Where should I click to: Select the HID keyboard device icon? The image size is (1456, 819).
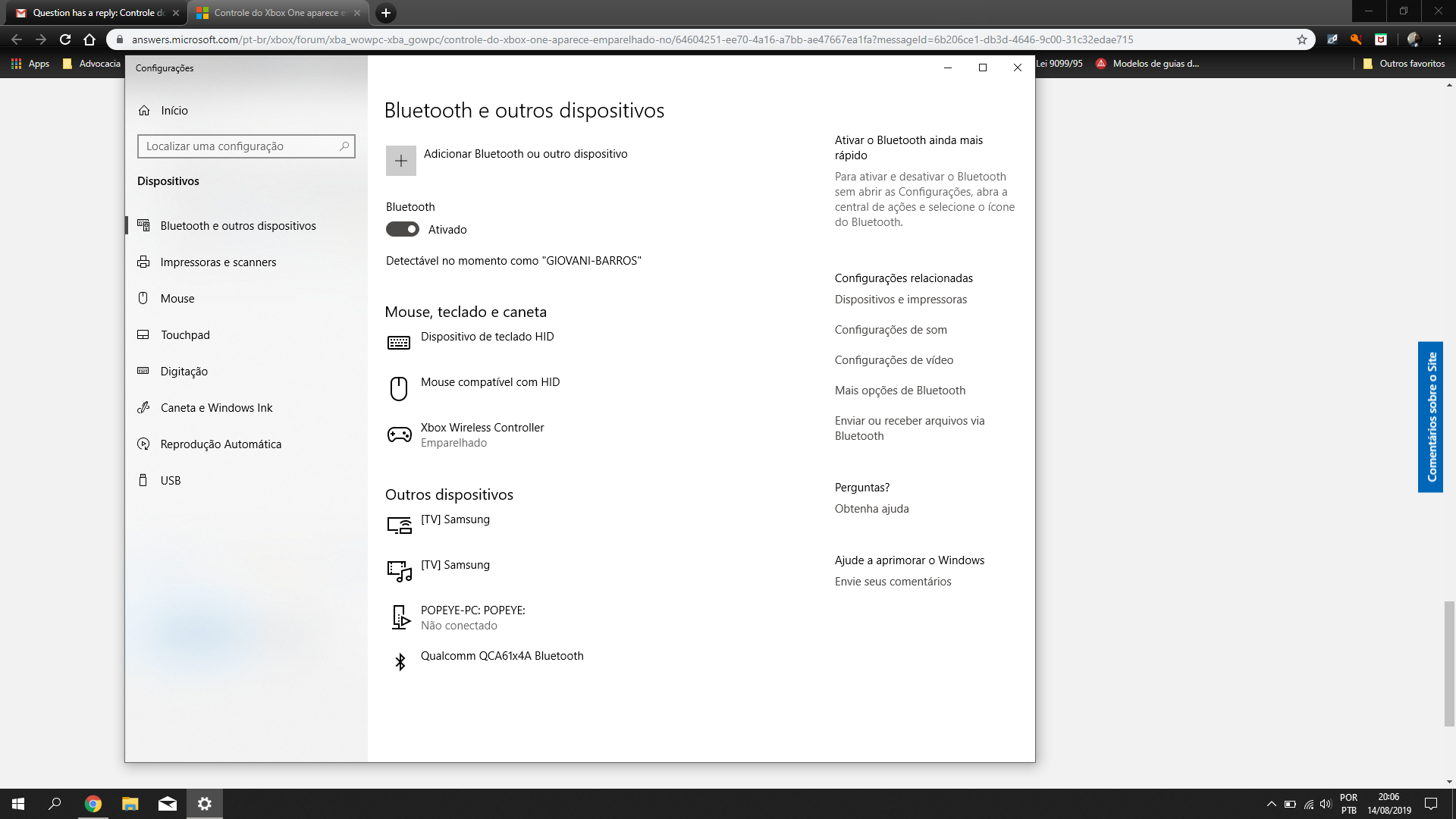(x=399, y=344)
